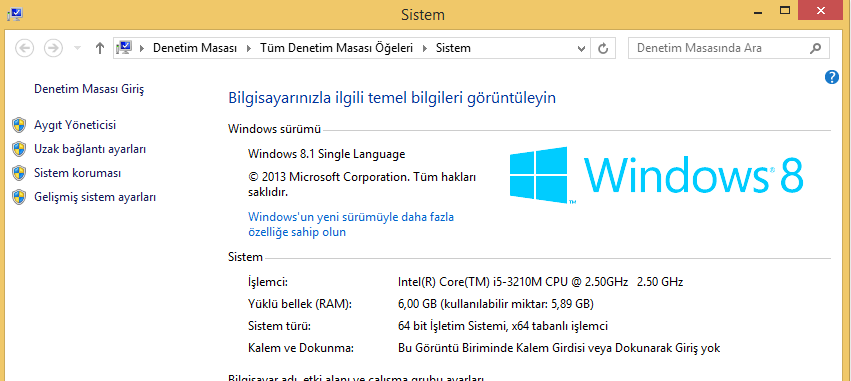Image resolution: width=851 pixels, height=381 pixels.
Task: Open Windows'un yeni sürümüyle daha fazla özelliğe link
Action: (351, 224)
